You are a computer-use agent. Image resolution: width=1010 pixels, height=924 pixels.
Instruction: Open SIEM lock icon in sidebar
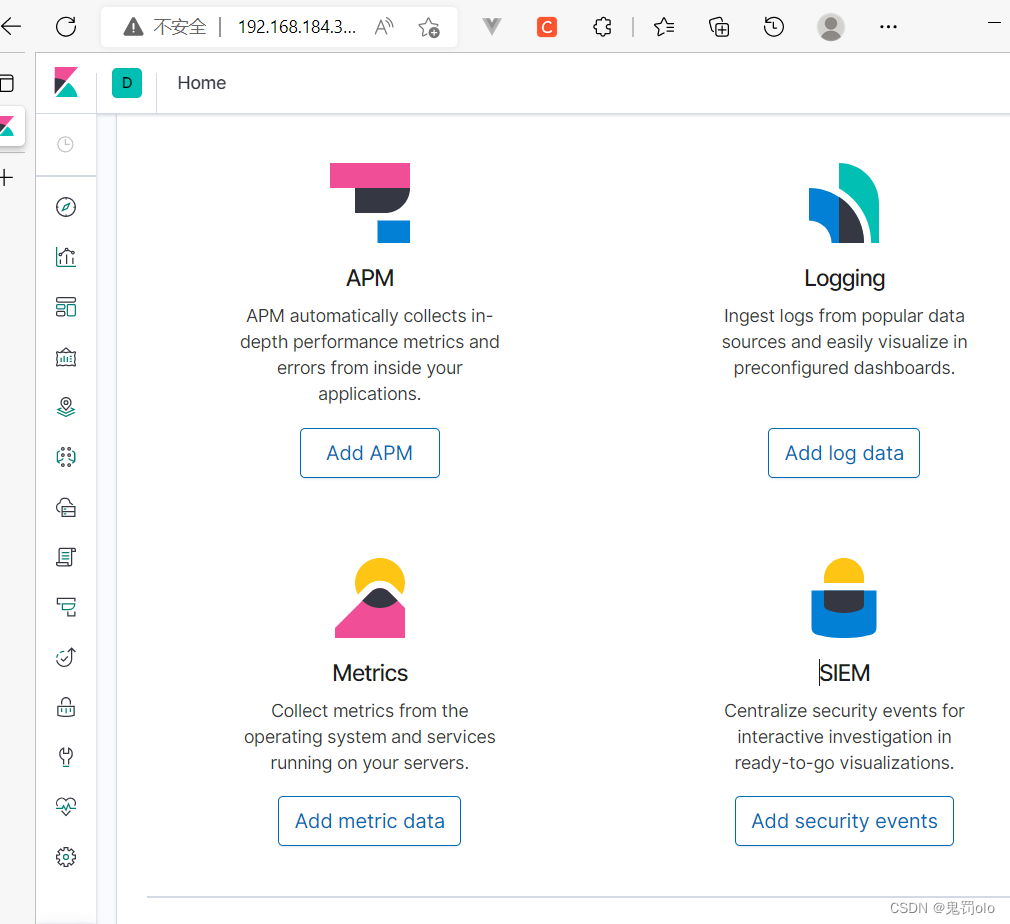point(66,707)
